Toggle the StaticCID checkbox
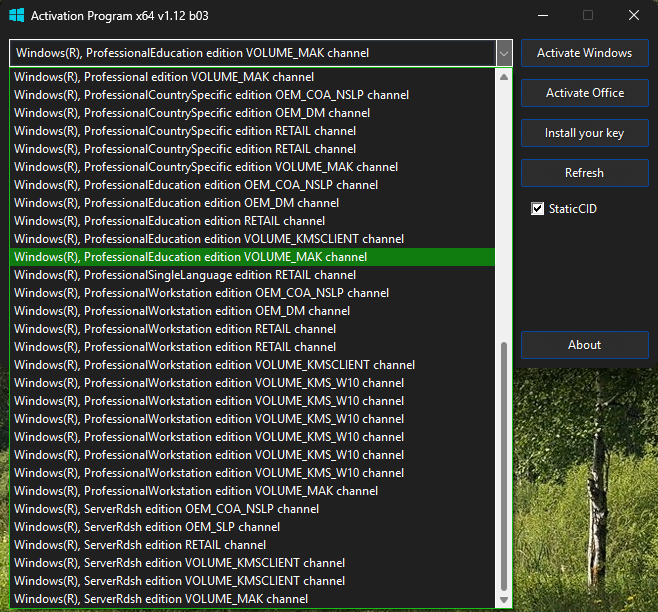658x612 pixels. pyautogui.click(x=537, y=209)
